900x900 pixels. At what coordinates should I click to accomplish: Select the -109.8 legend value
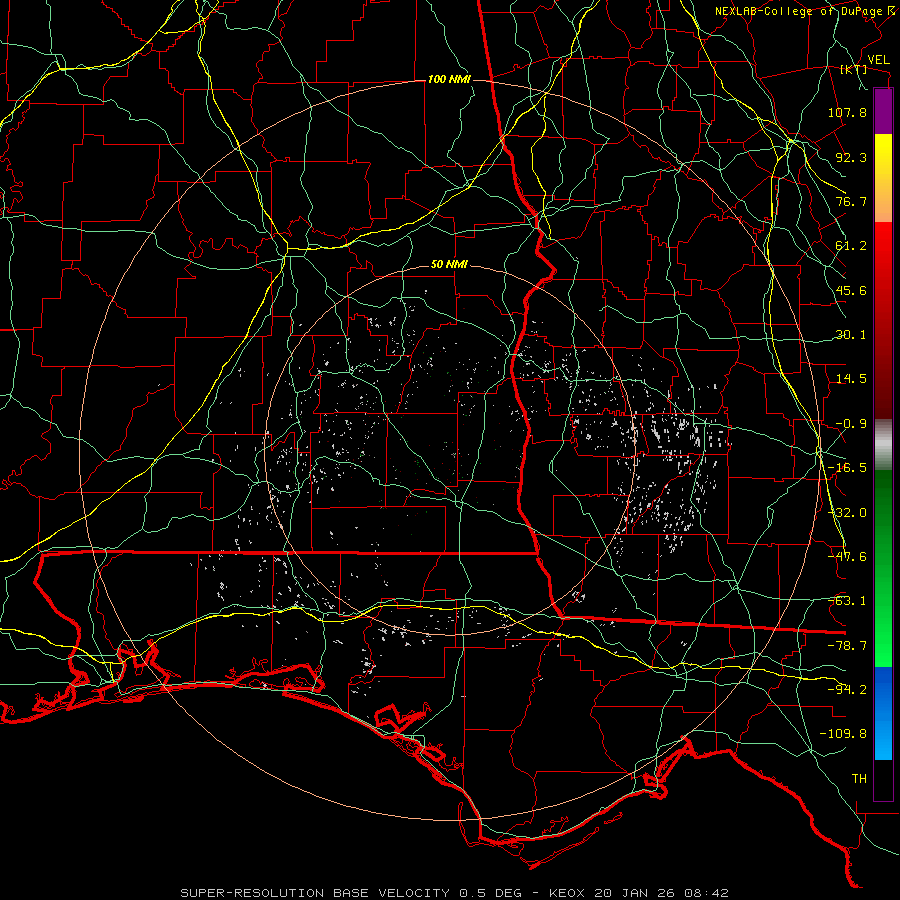pyautogui.click(x=843, y=734)
